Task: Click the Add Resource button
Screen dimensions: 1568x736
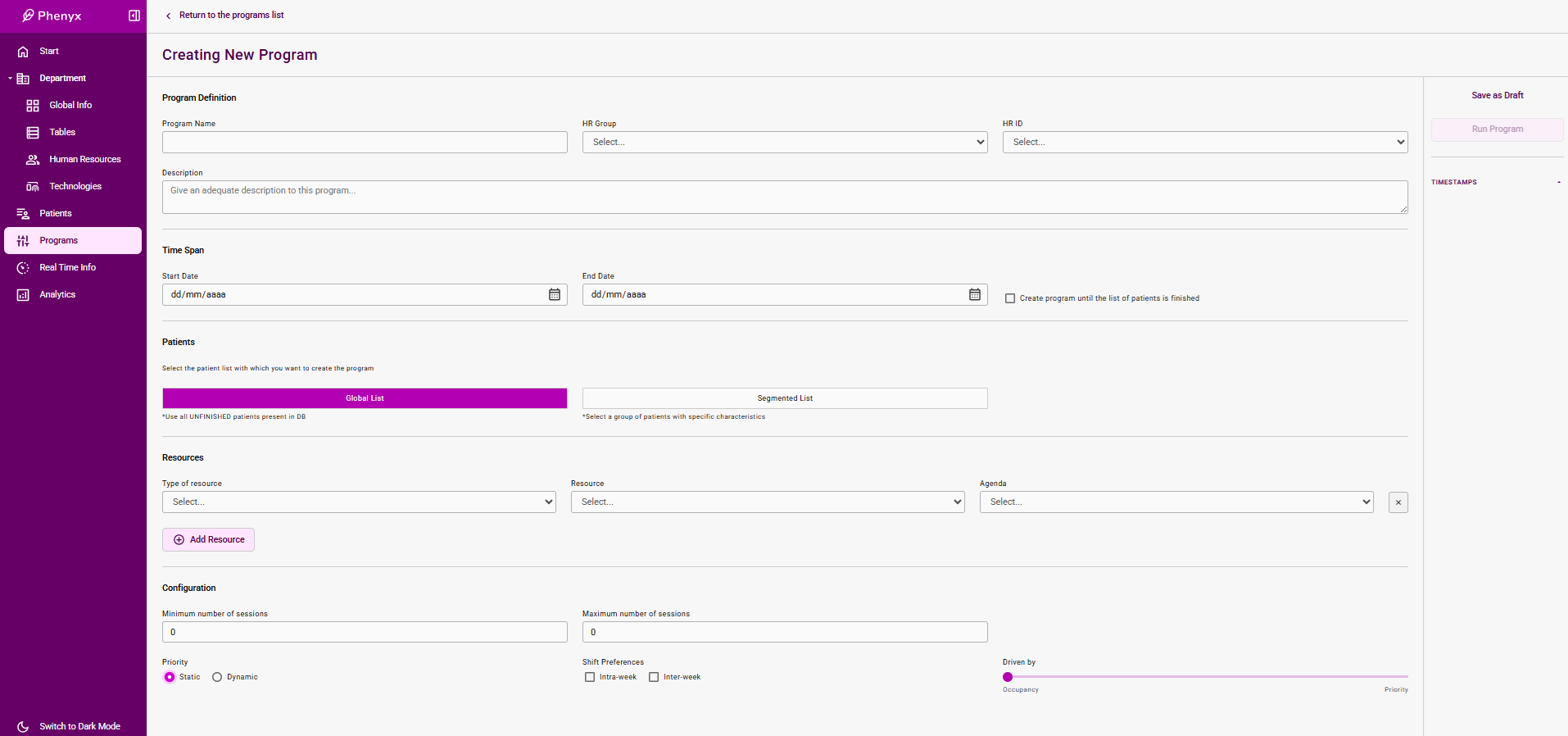Action: pyautogui.click(x=208, y=539)
